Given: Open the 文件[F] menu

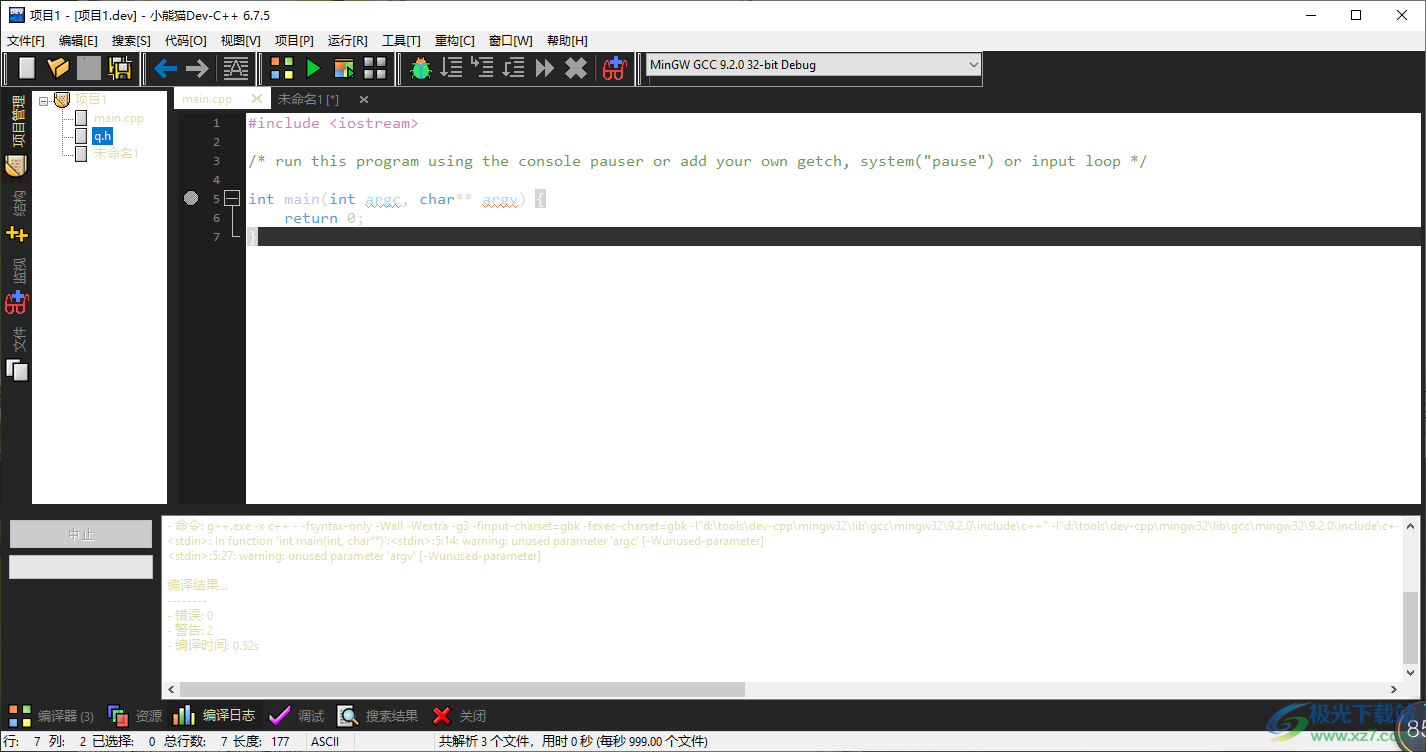Looking at the screenshot, I should tap(26, 41).
